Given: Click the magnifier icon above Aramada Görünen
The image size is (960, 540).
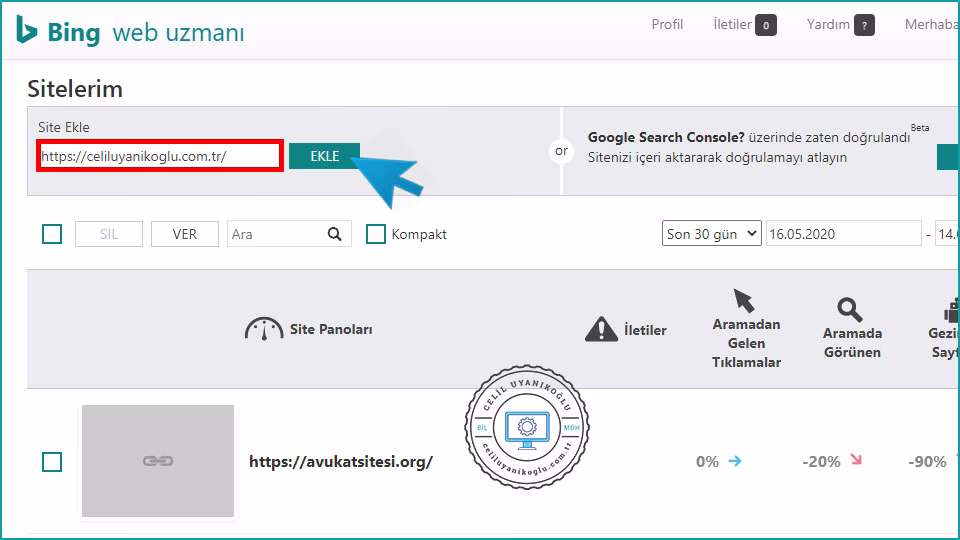Looking at the screenshot, I should tap(850, 310).
